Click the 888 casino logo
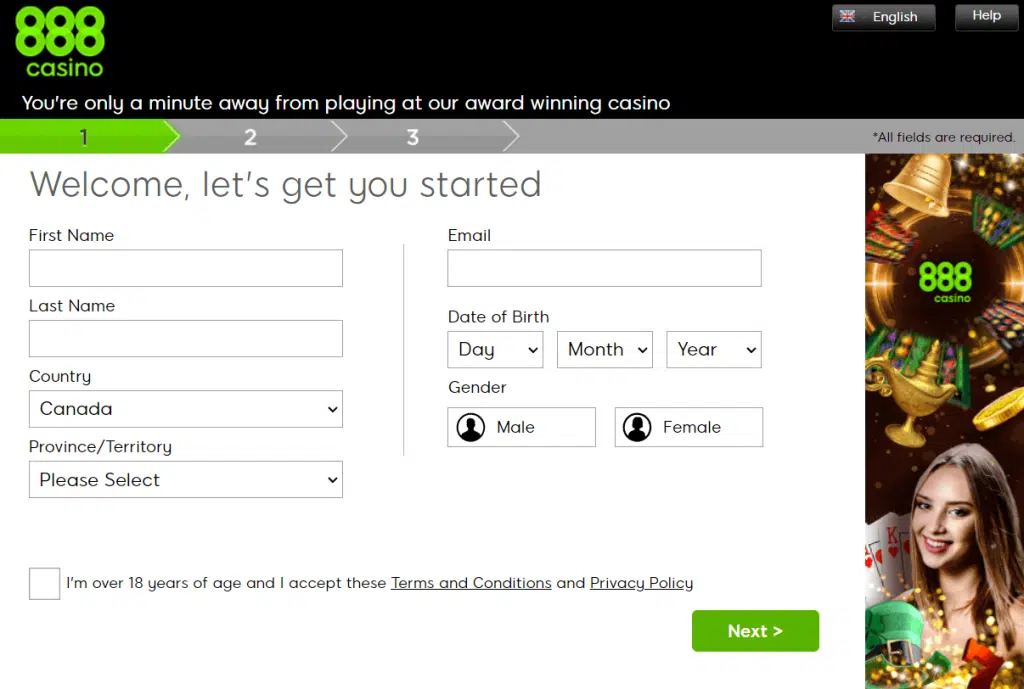The height and width of the screenshot is (689, 1024). coord(60,42)
